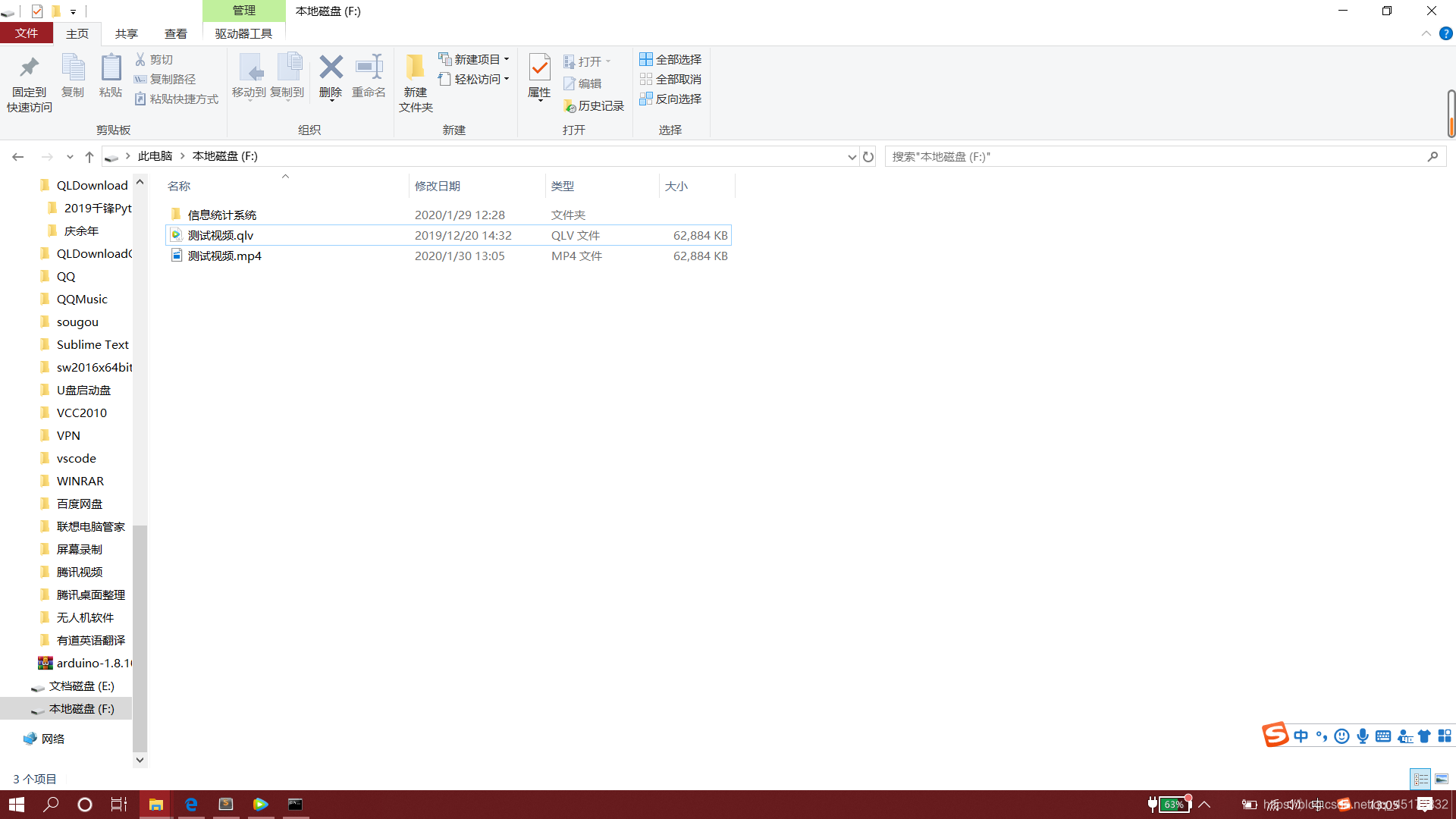Click This PC (此电脑) breadcrumb
1456x819 pixels.
[x=155, y=156]
